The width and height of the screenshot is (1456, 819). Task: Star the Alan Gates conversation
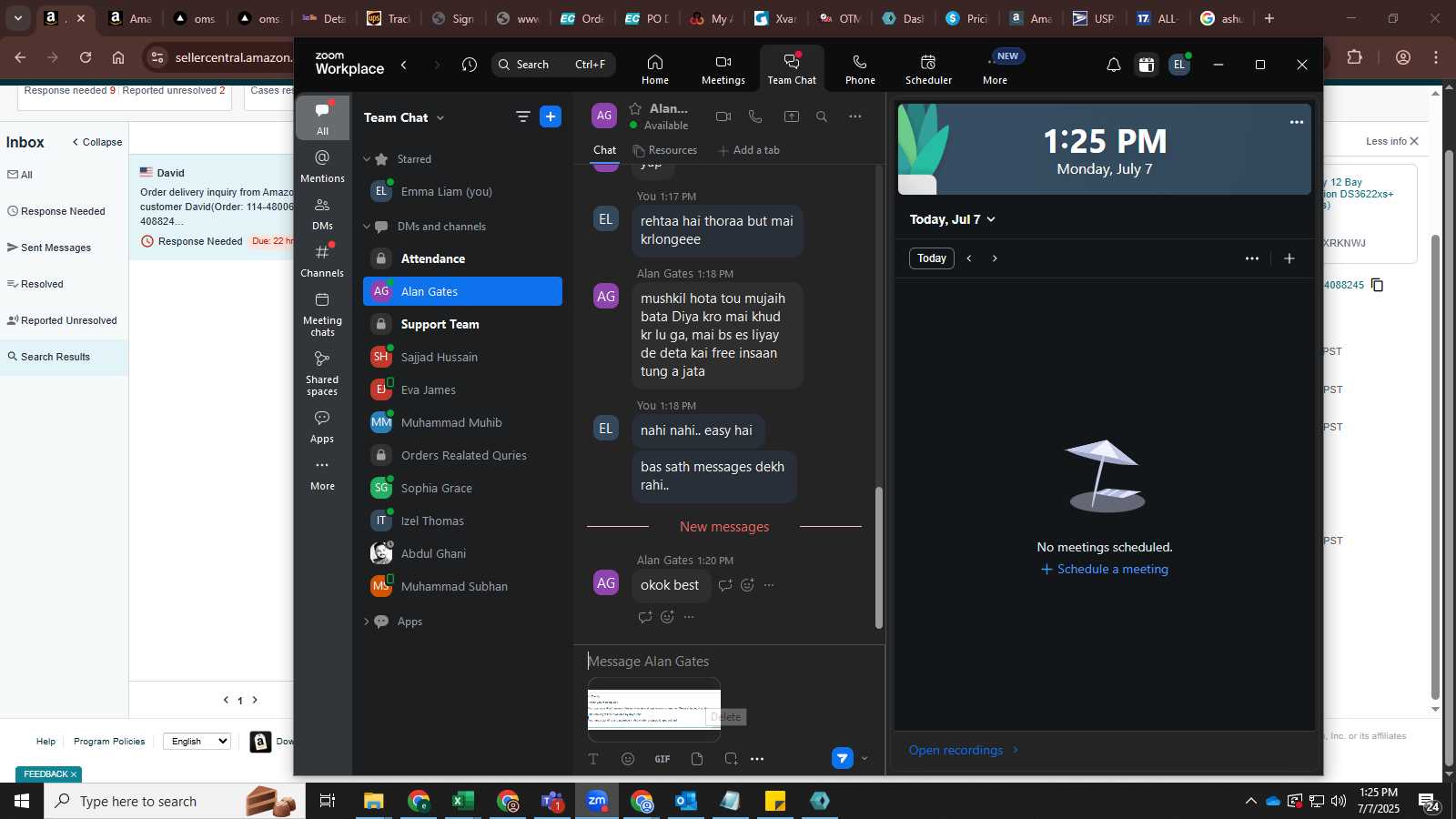(x=635, y=108)
